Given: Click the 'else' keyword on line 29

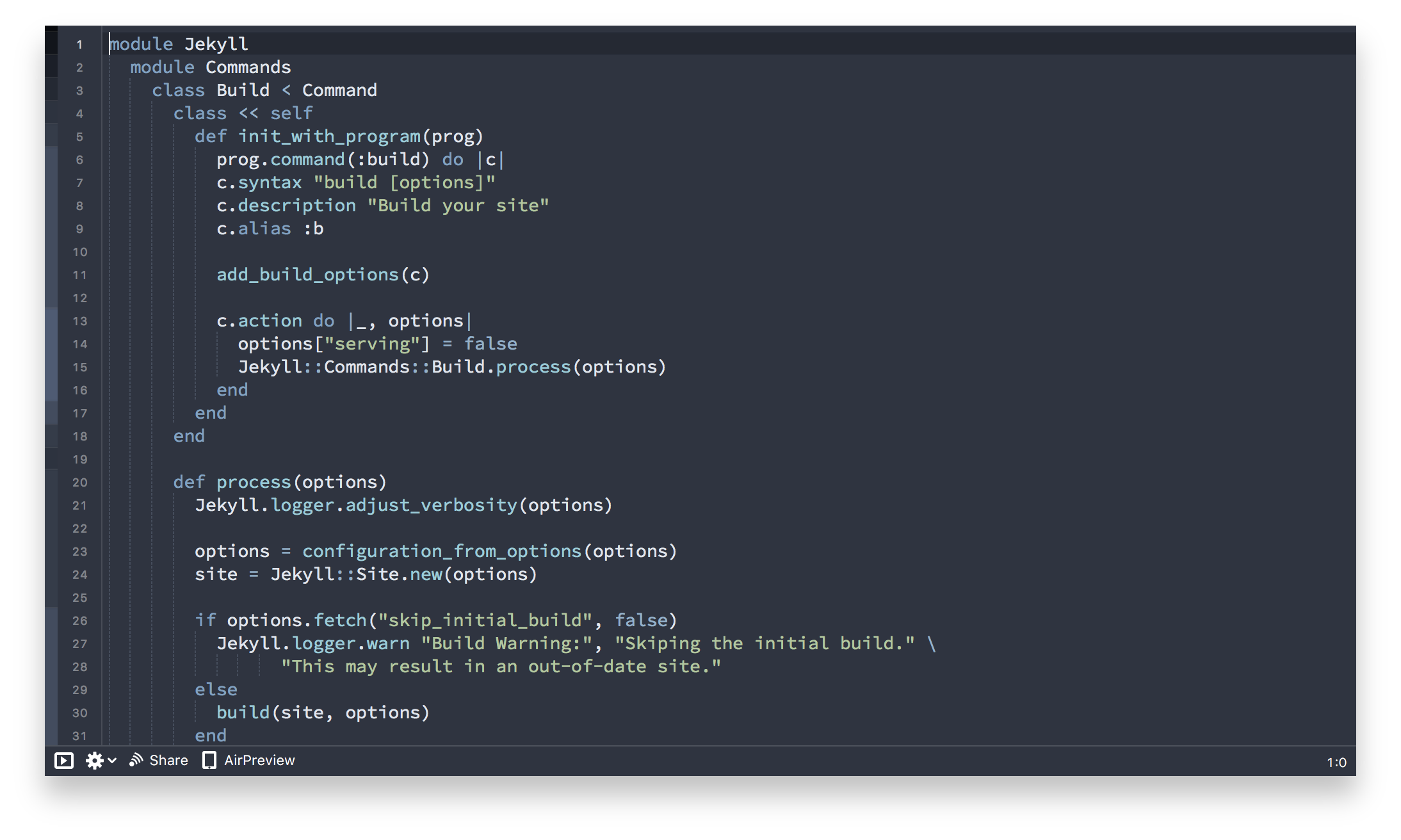Looking at the screenshot, I should [x=216, y=690].
